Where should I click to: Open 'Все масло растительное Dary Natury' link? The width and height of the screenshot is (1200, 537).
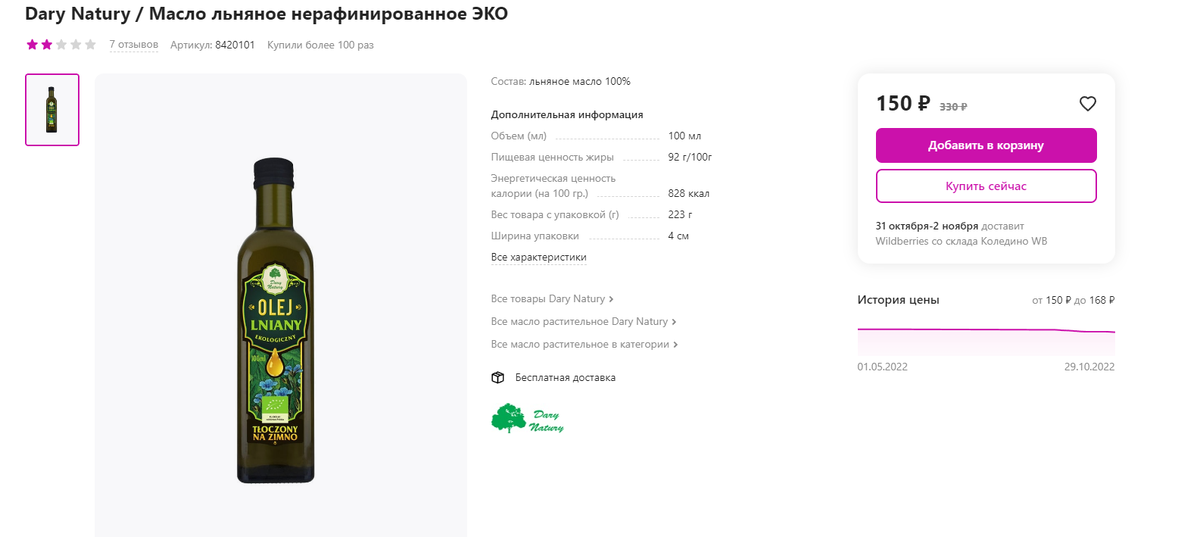pyautogui.click(x=584, y=322)
